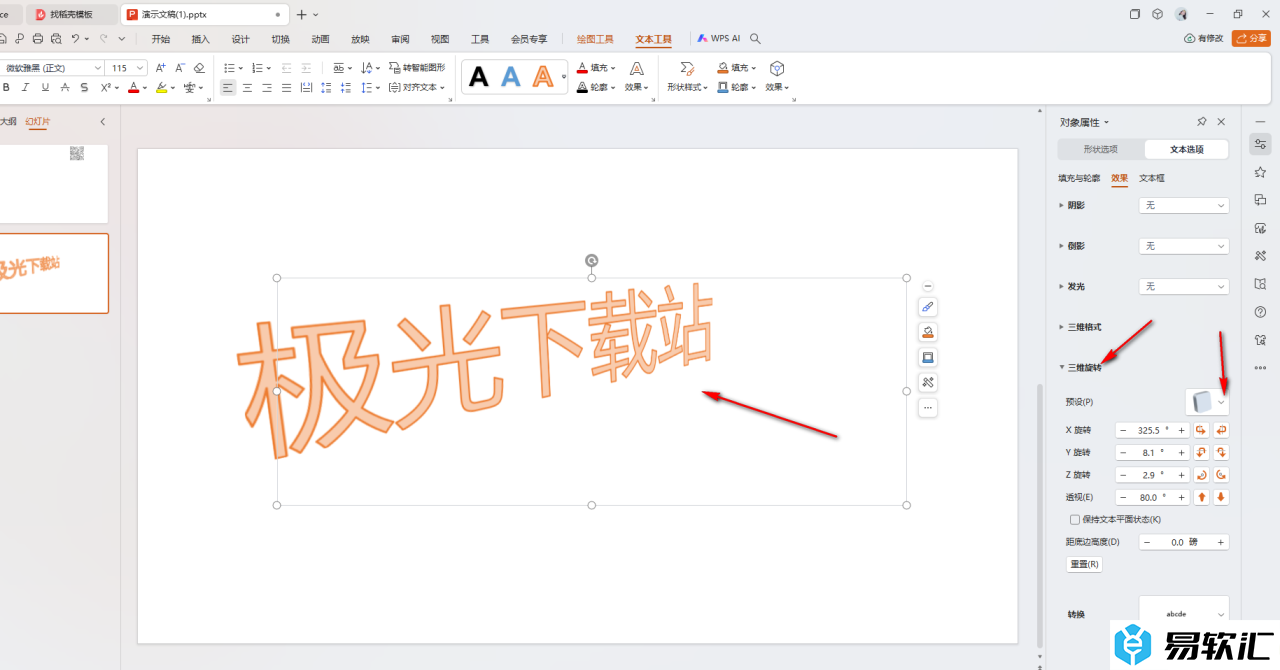Decrease font size with A- icon

point(180,68)
